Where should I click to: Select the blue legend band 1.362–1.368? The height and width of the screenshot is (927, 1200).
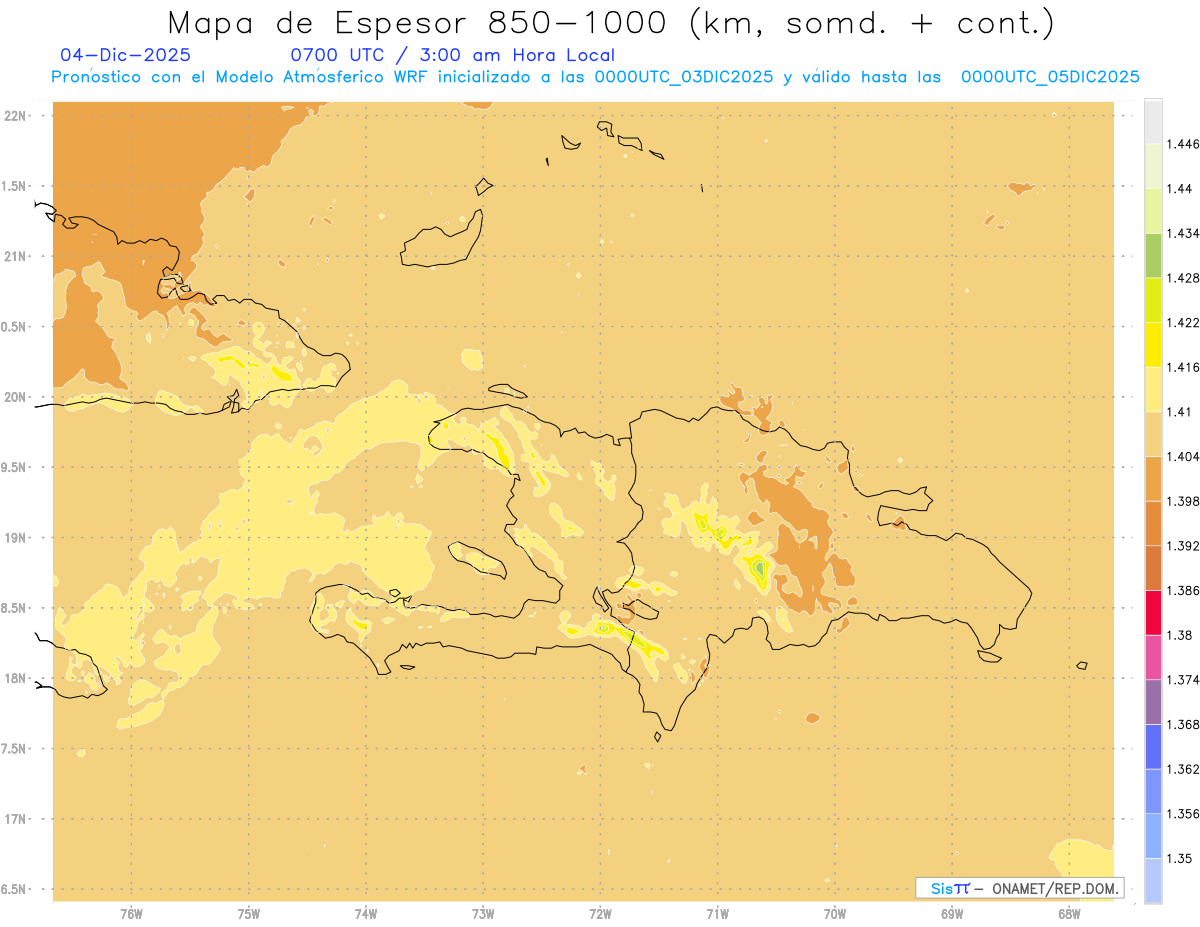[1153, 747]
